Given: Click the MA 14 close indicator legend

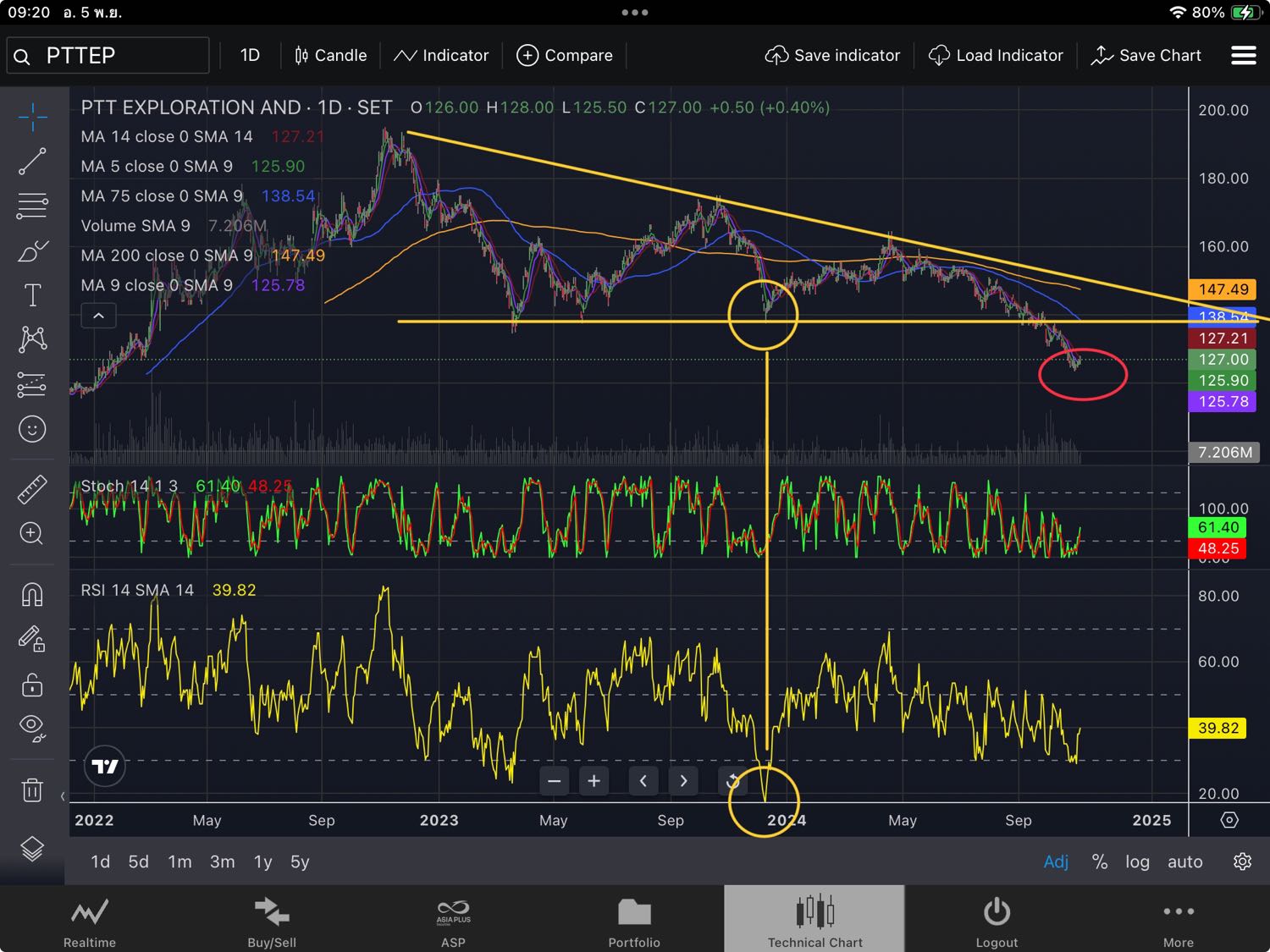Looking at the screenshot, I should (x=167, y=137).
